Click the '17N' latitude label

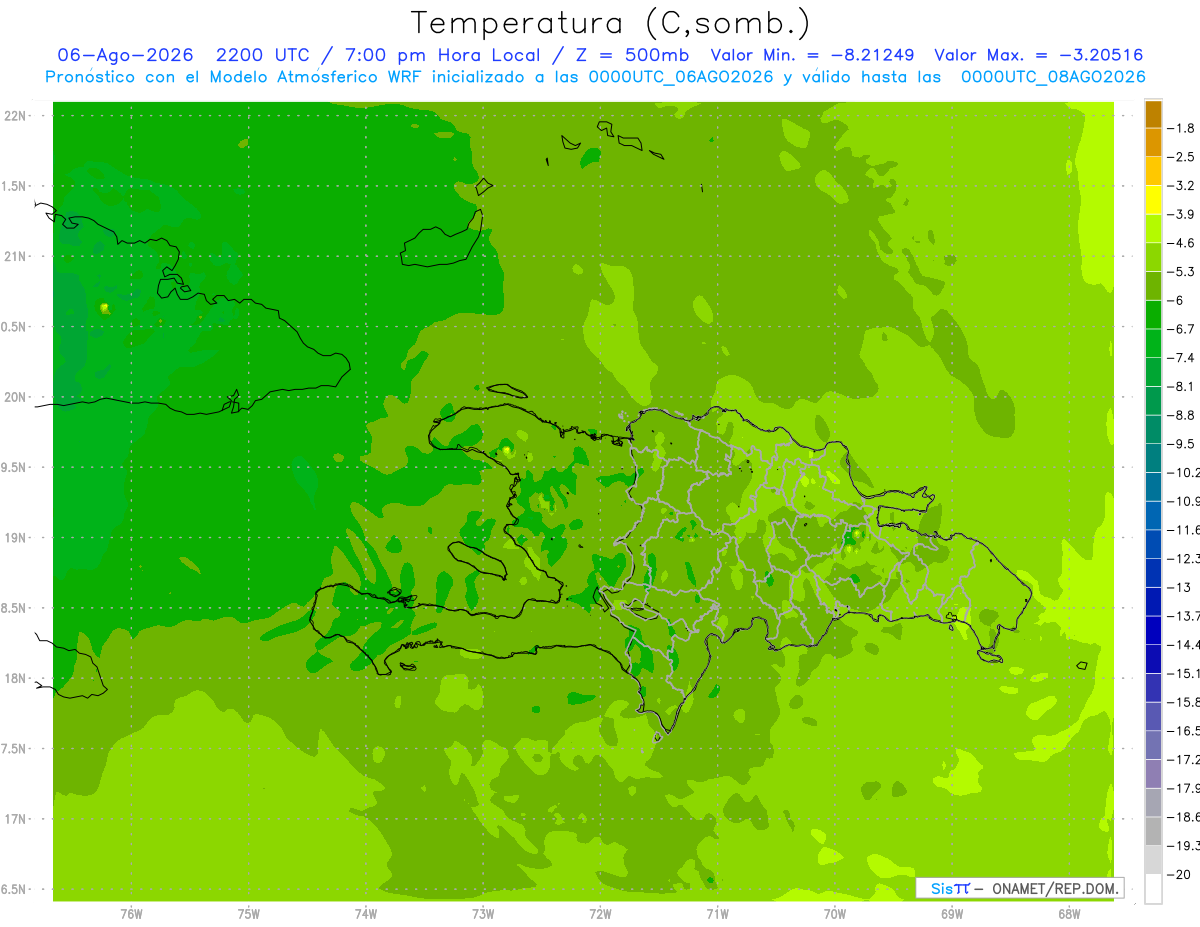click(x=16, y=819)
